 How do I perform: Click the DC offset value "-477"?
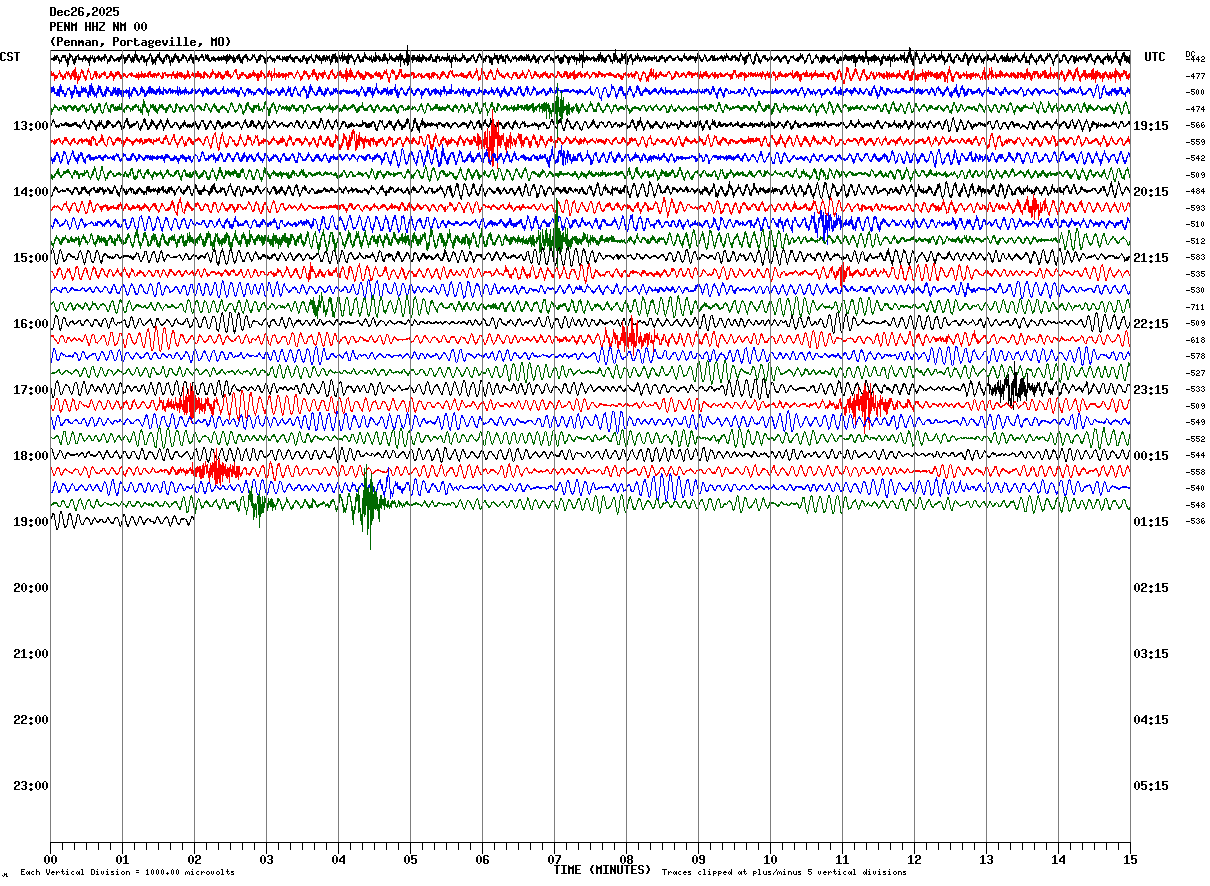point(1196,76)
